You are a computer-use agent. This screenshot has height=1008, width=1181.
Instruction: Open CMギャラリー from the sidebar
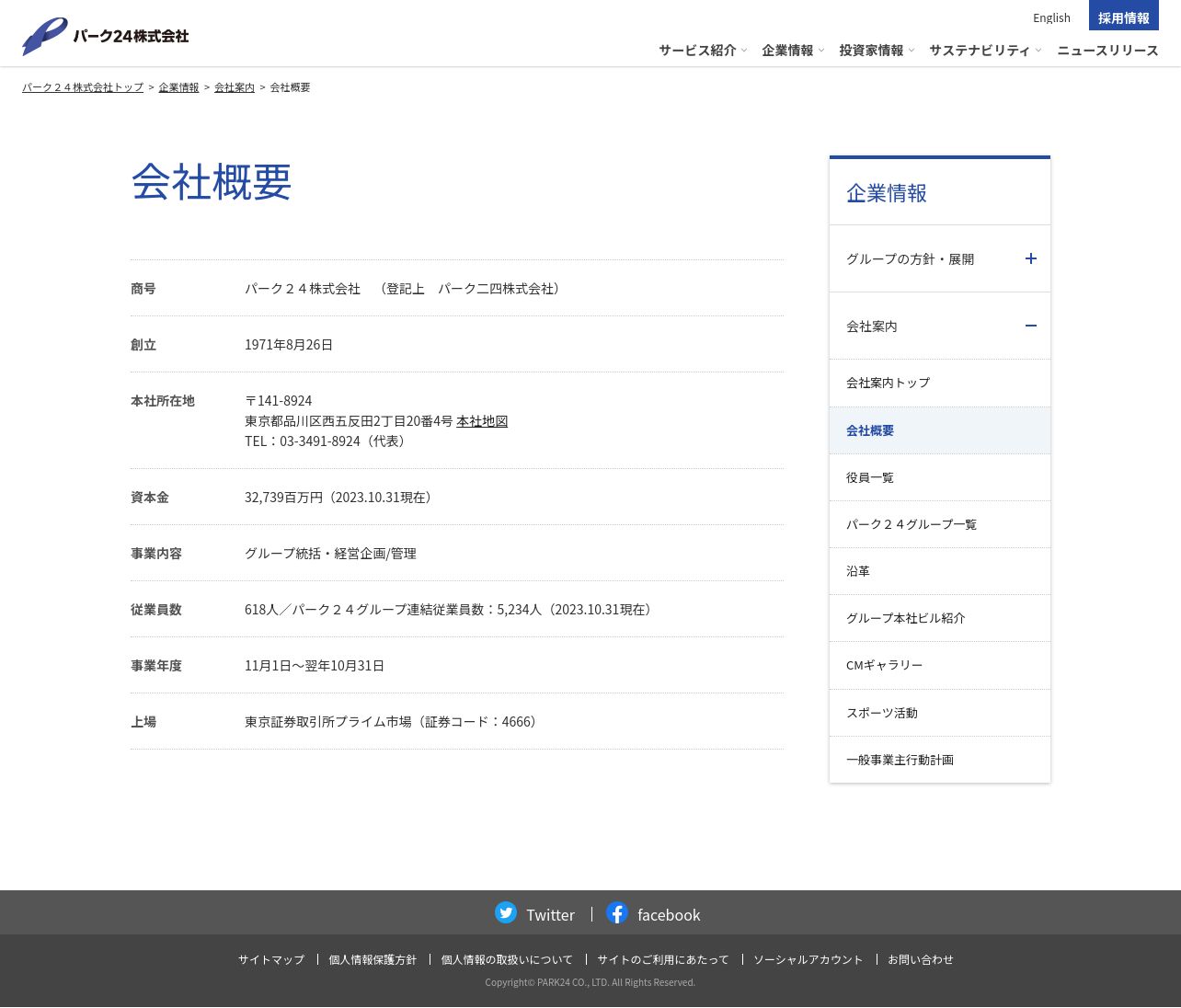884,665
